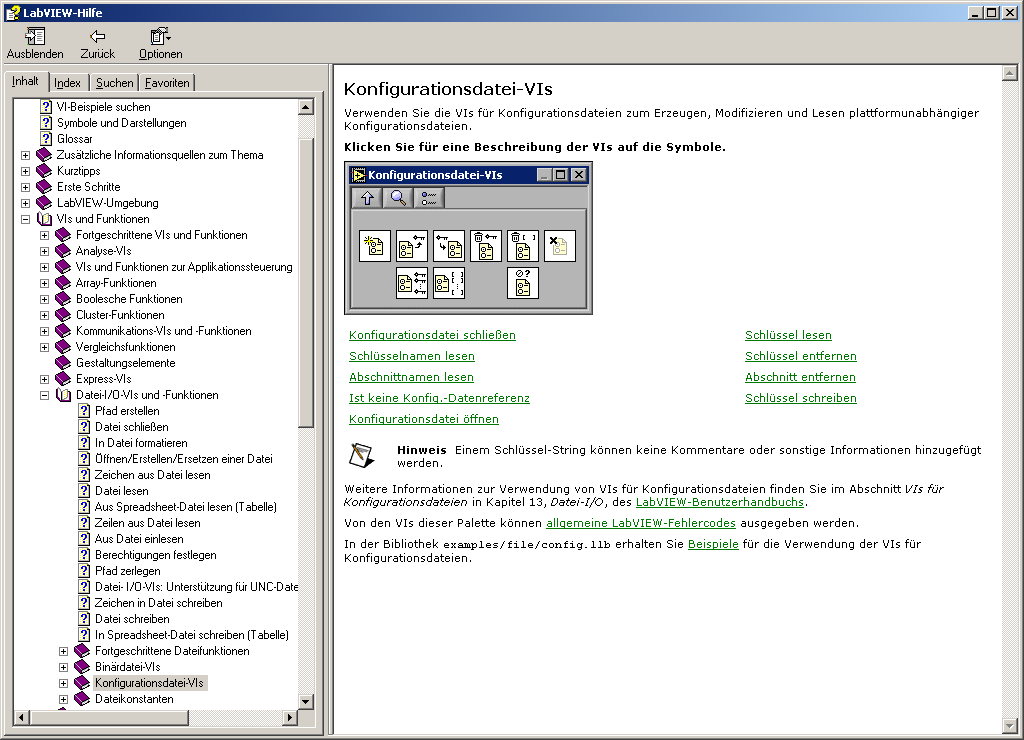The image size is (1024, 740).
Task: Select Pfad erstellen in the tree
Action: pyautogui.click(x=127, y=411)
